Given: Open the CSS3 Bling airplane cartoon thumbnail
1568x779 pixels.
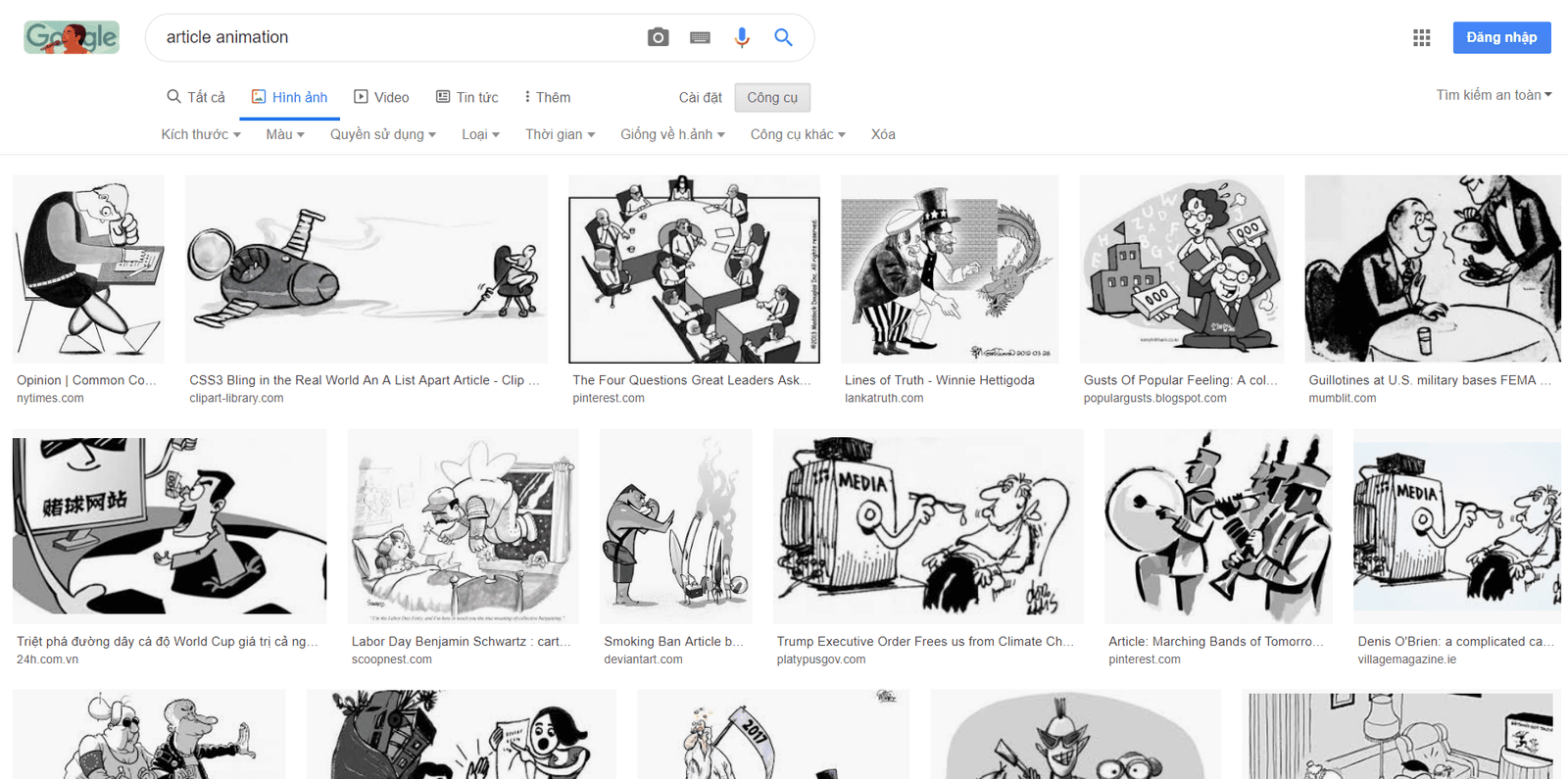Looking at the screenshot, I should coord(367,269).
